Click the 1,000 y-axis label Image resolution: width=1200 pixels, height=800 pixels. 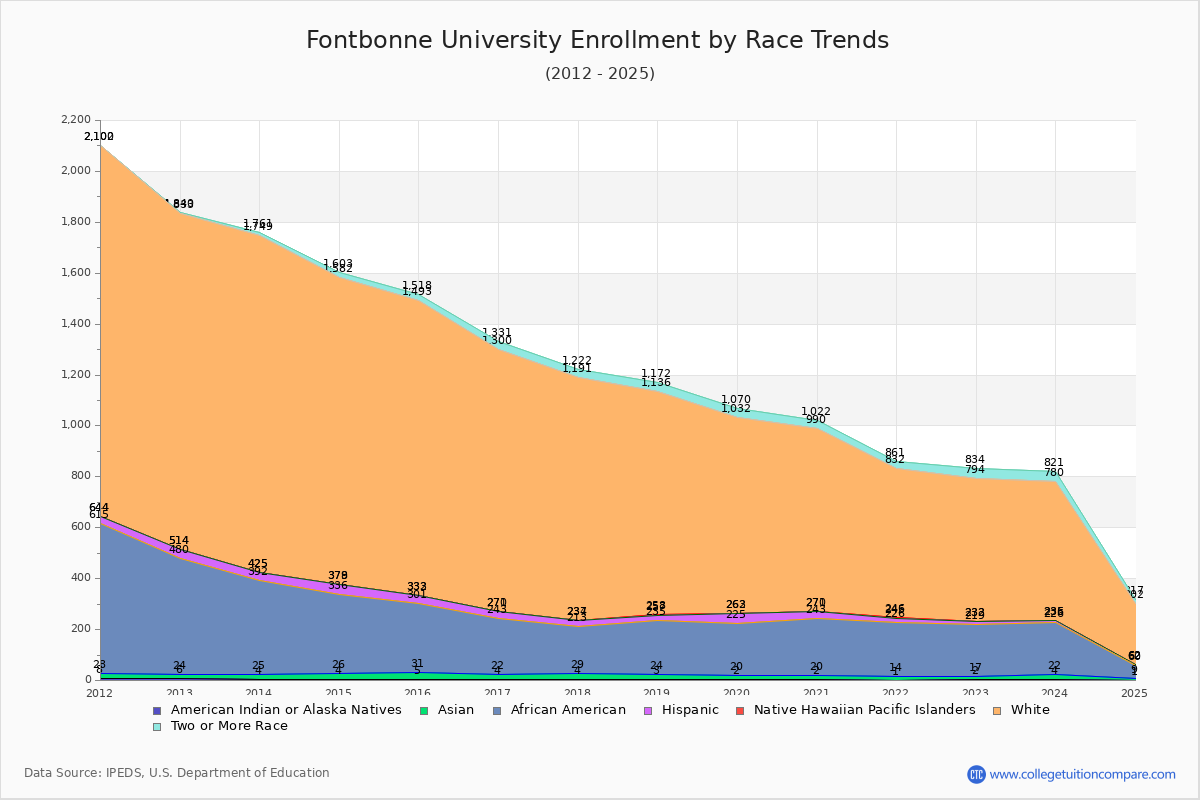77,425
